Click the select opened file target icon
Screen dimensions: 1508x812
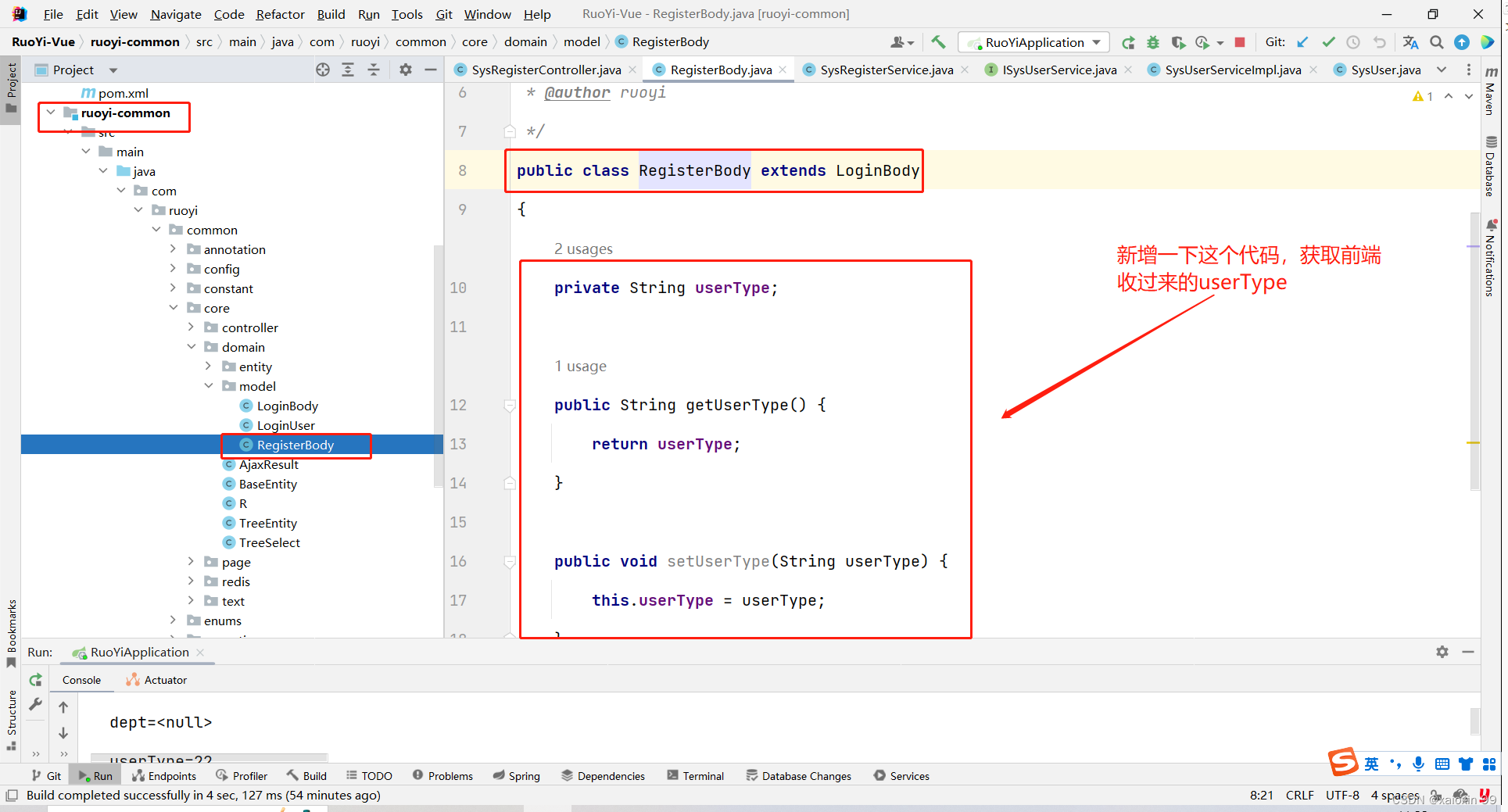tap(323, 70)
